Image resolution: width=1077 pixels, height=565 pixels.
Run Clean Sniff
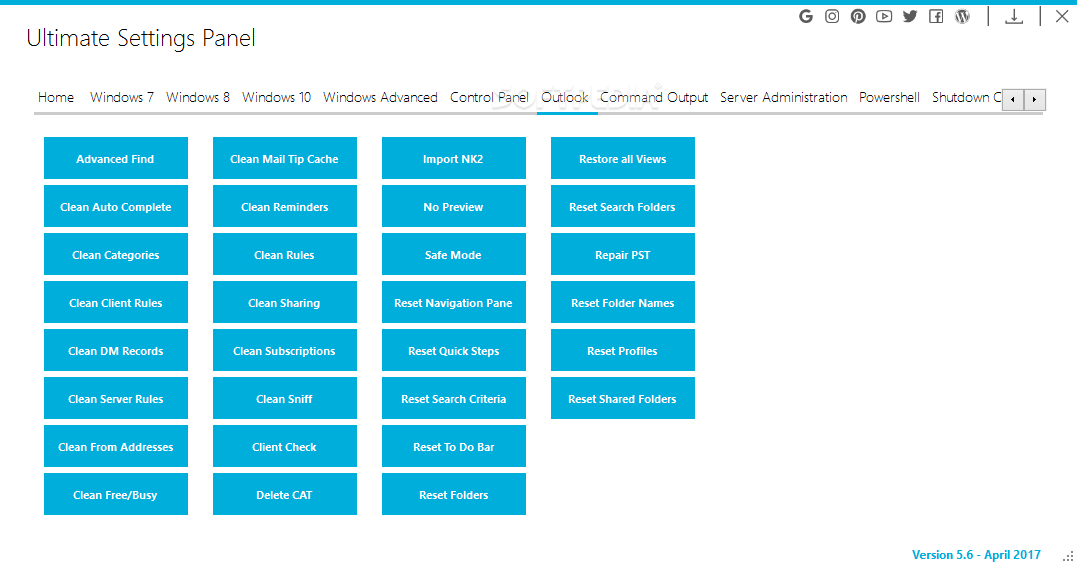(284, 398)
